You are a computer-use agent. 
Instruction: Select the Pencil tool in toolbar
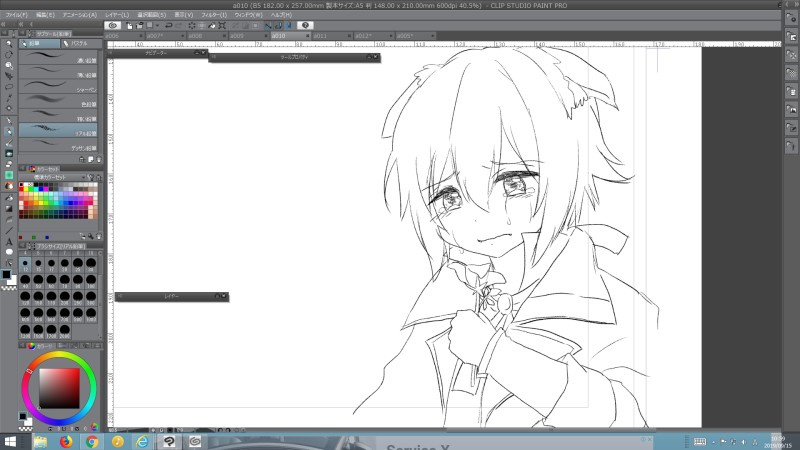[x=9, y=132]
